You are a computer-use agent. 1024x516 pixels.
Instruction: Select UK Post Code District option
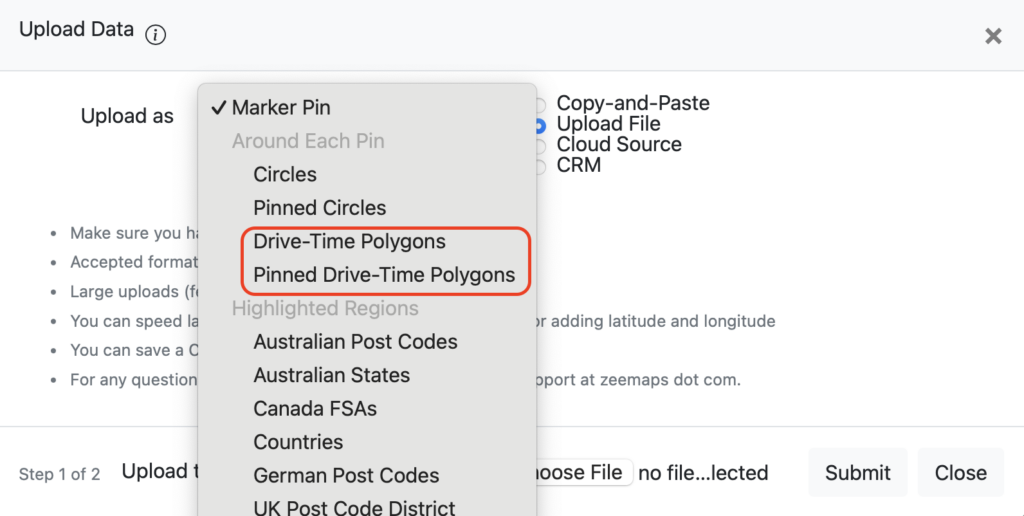click(367, 508)
